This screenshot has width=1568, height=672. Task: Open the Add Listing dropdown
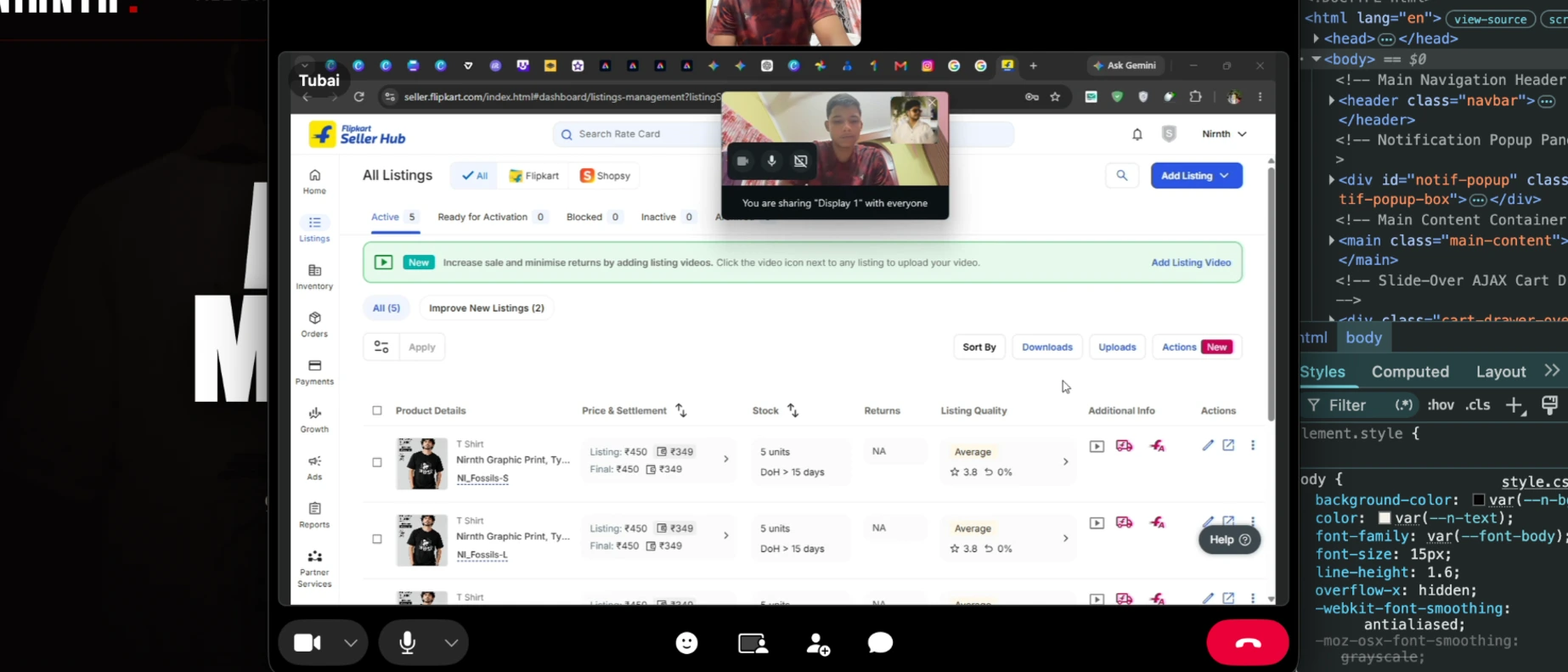click(x=1196, y=176)
